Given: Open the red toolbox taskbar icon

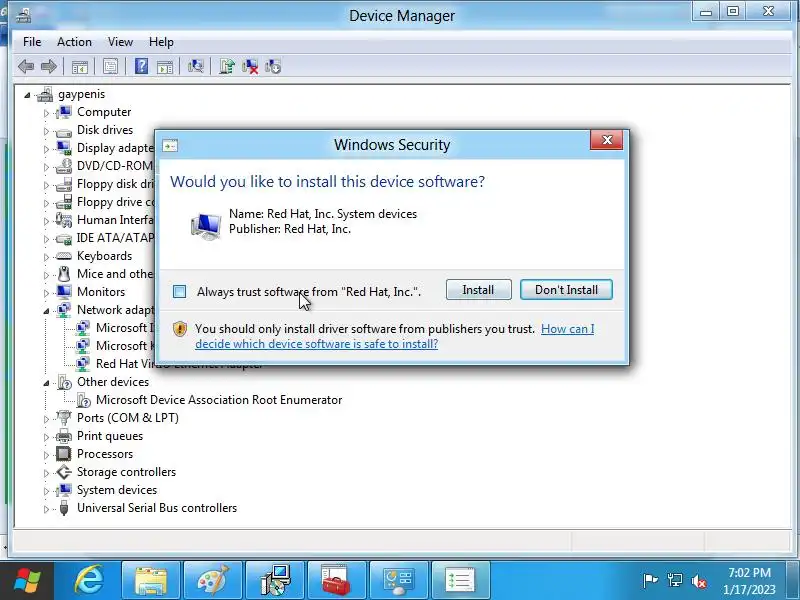Looking at the screenshot, I should coord(337,580).
